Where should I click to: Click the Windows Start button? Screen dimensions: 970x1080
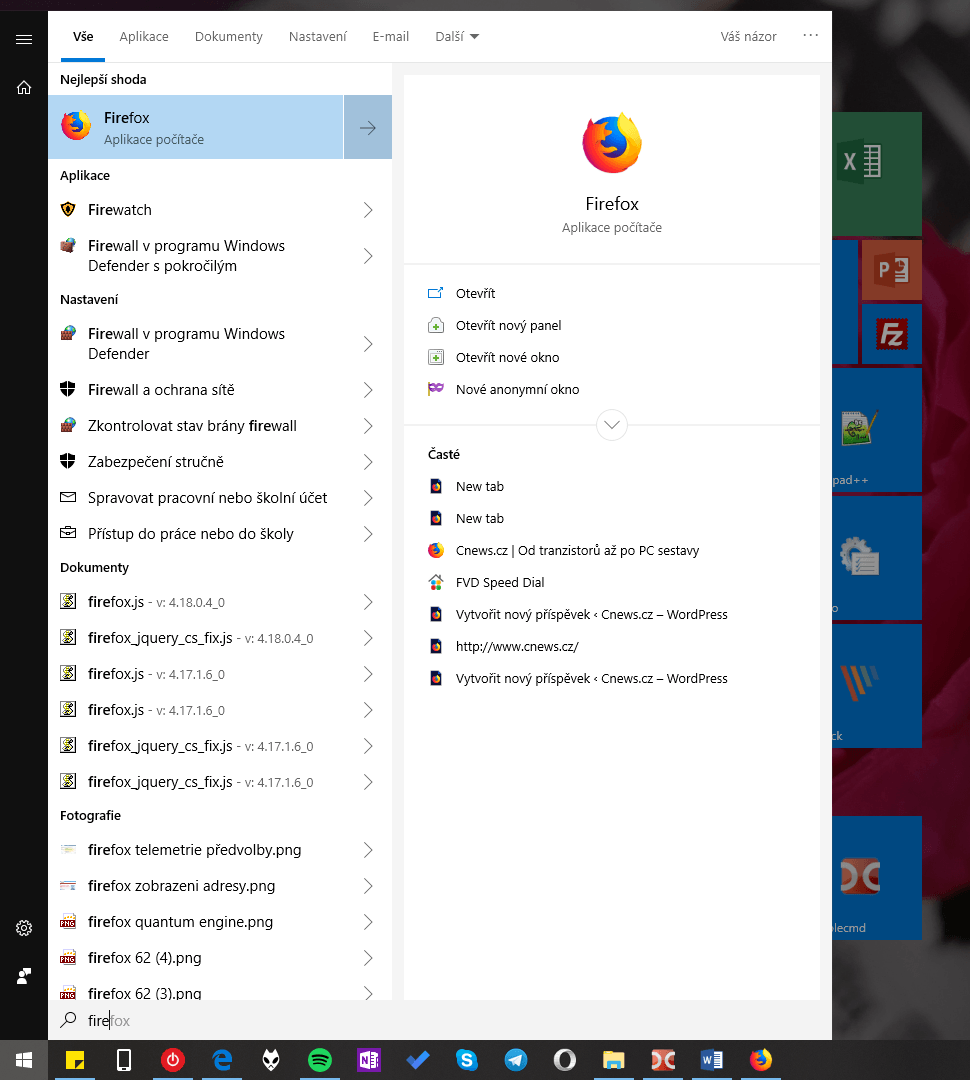pyautogui.click(x=24, y=1060)
